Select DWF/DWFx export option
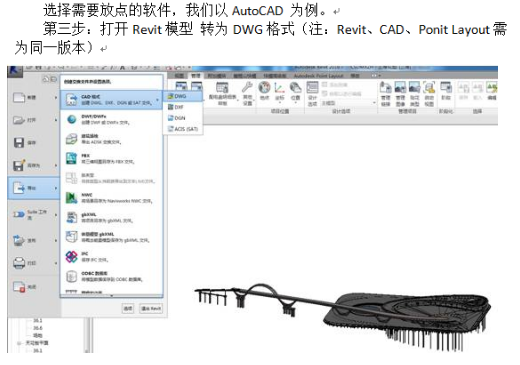 (111, 119)
